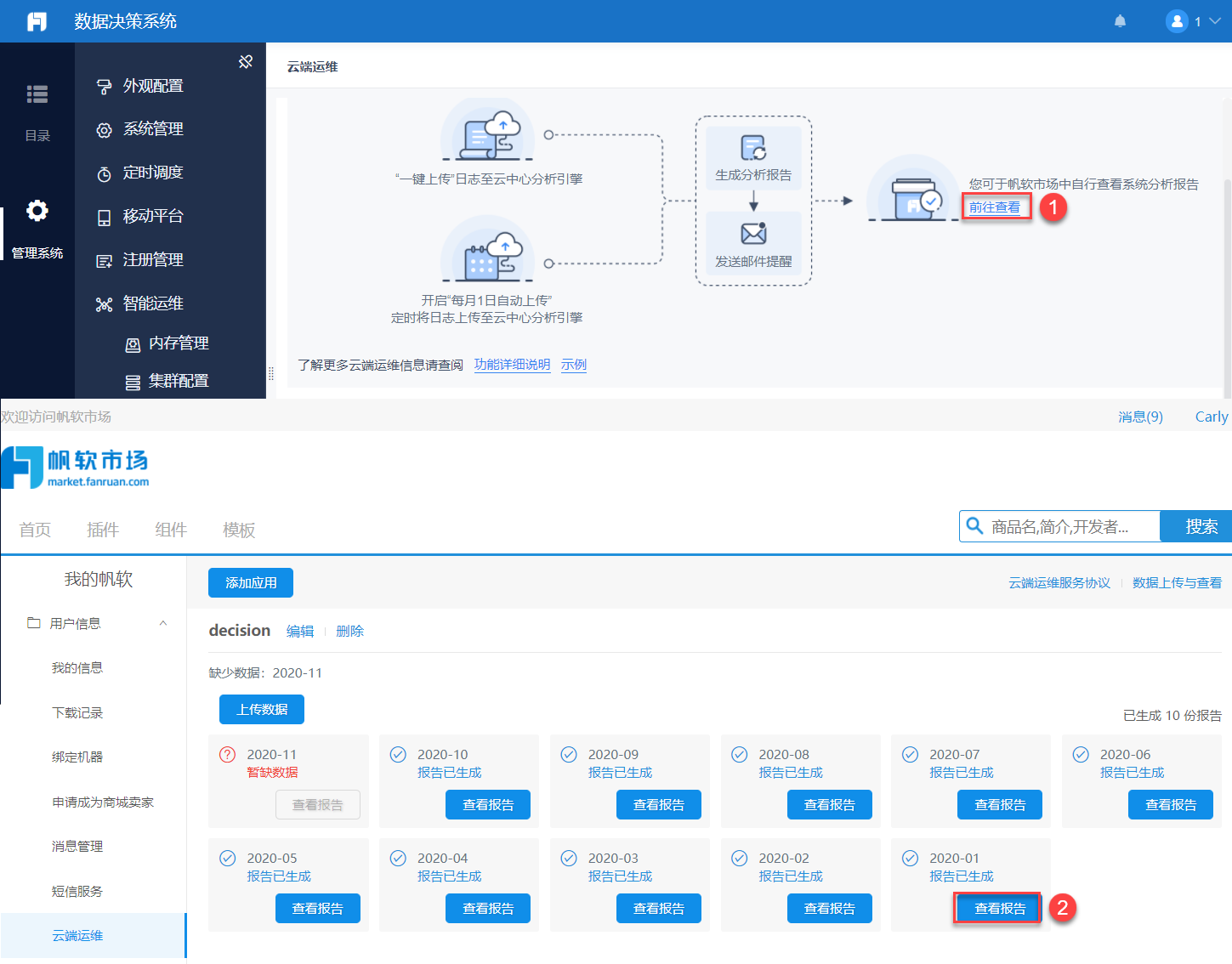Click the 发送邮件提醒 envelope icon
The height and width of the screenshot is (964, 1232).
[753, 234]
